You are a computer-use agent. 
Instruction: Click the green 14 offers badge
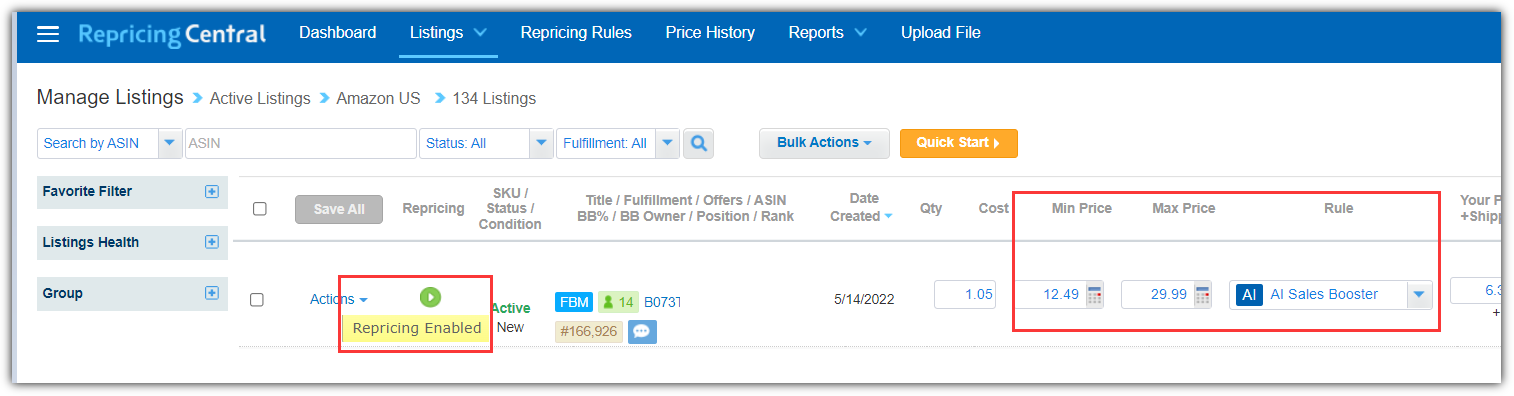click(618, 302)
